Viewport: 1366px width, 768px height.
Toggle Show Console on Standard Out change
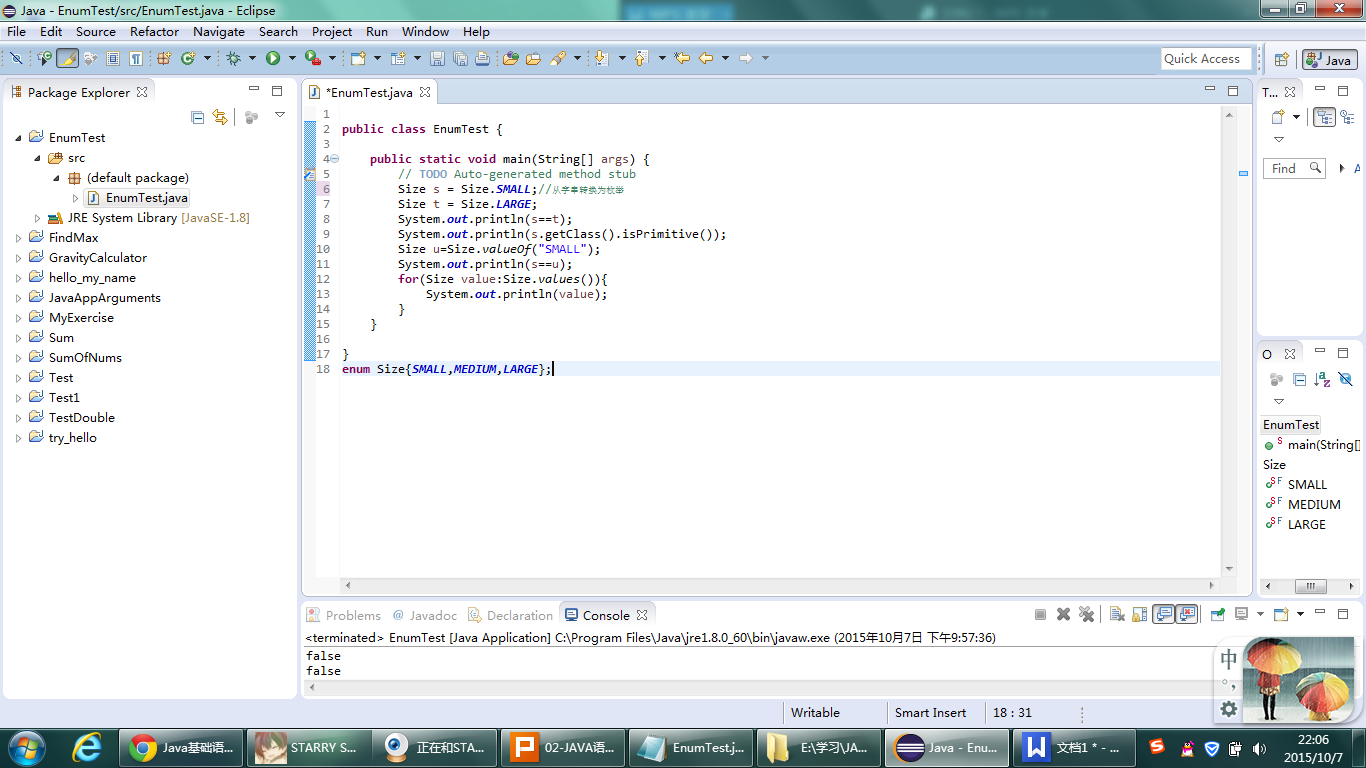click(x=1163, y=614)
